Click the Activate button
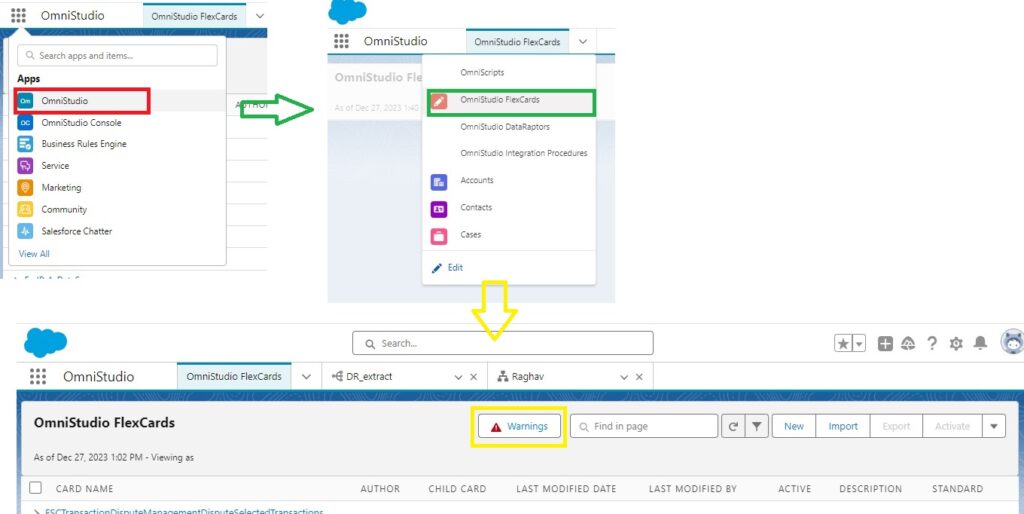 point(952,426)
